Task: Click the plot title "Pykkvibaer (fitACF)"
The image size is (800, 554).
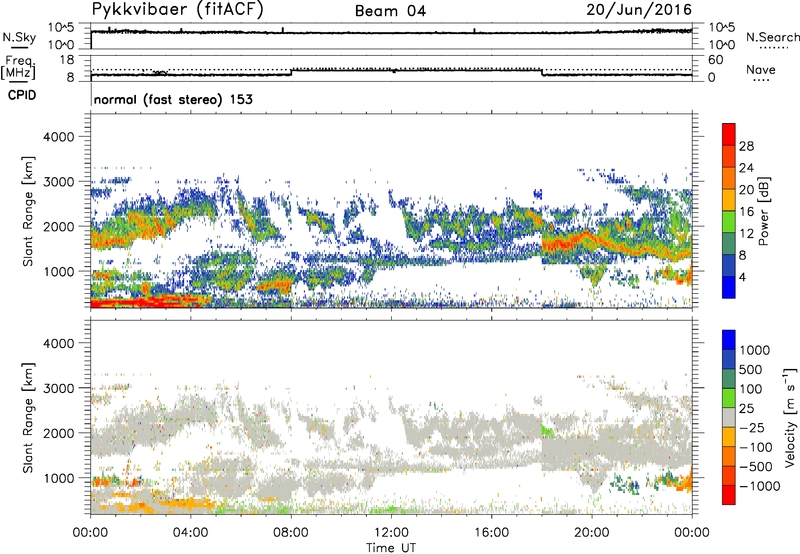Action: (178, 10)
